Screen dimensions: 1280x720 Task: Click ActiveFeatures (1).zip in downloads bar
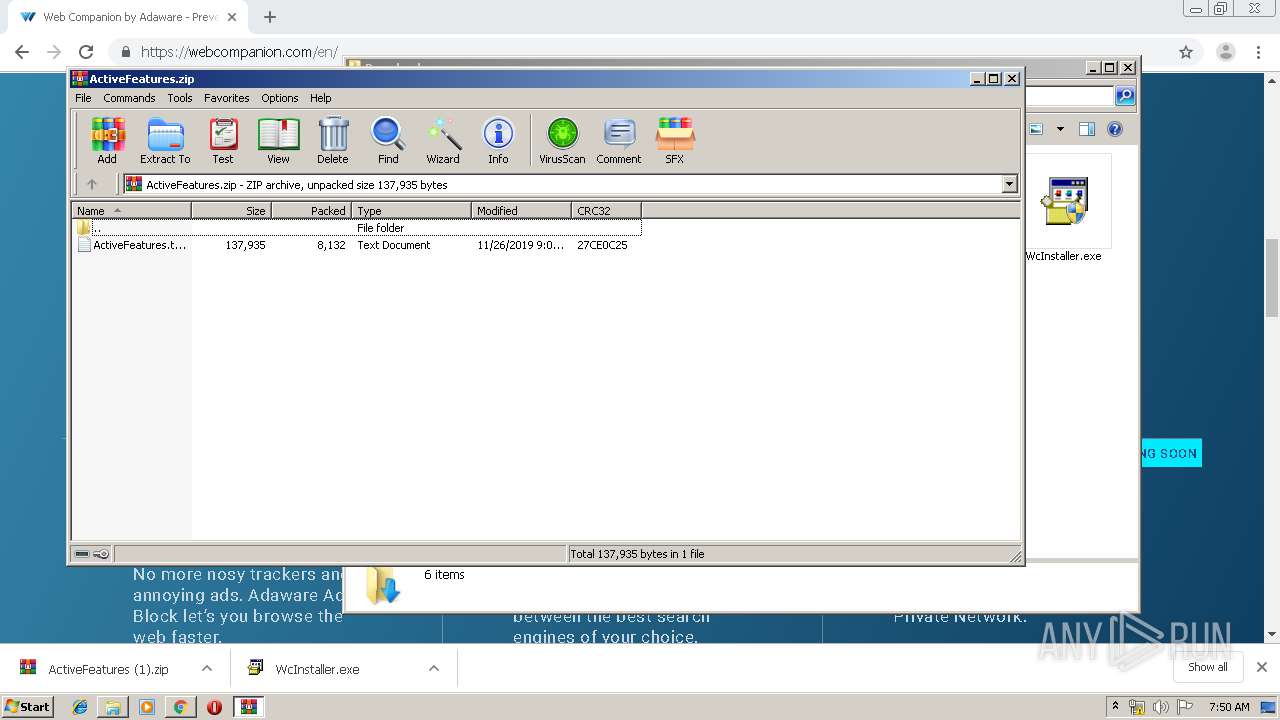(108, 669)
